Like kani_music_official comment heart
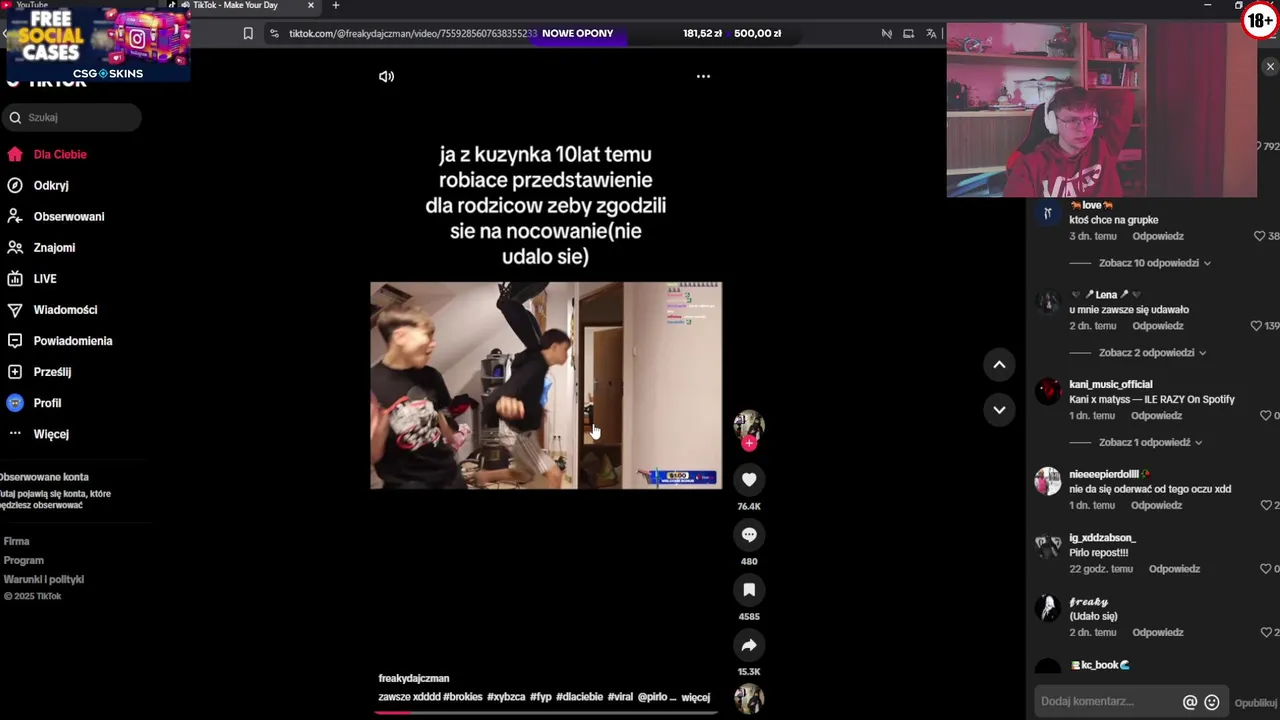Screen dimensions: 1280x720 [1265, 416]
